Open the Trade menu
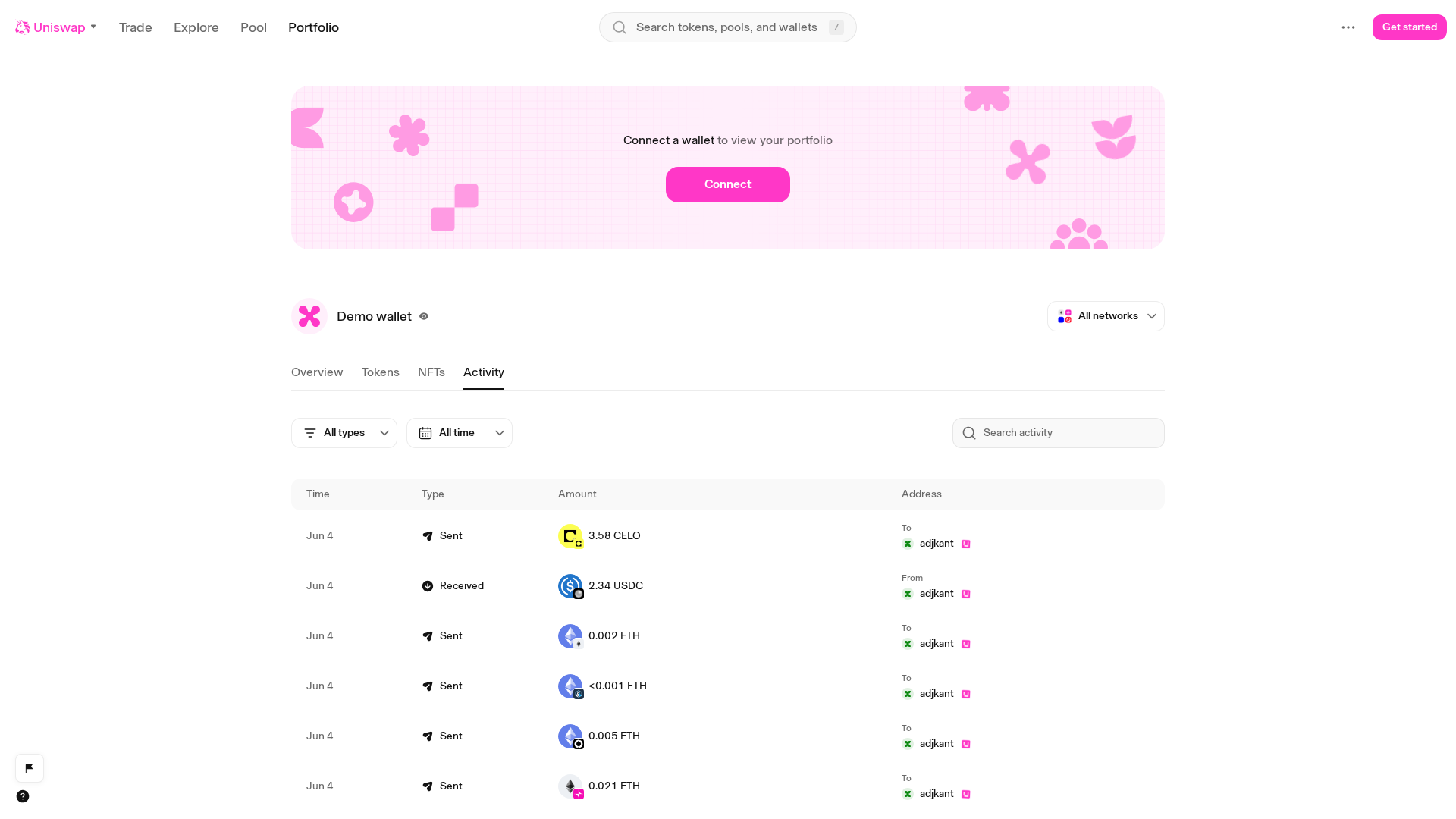 pyautogui.click(x=136, y=27)
